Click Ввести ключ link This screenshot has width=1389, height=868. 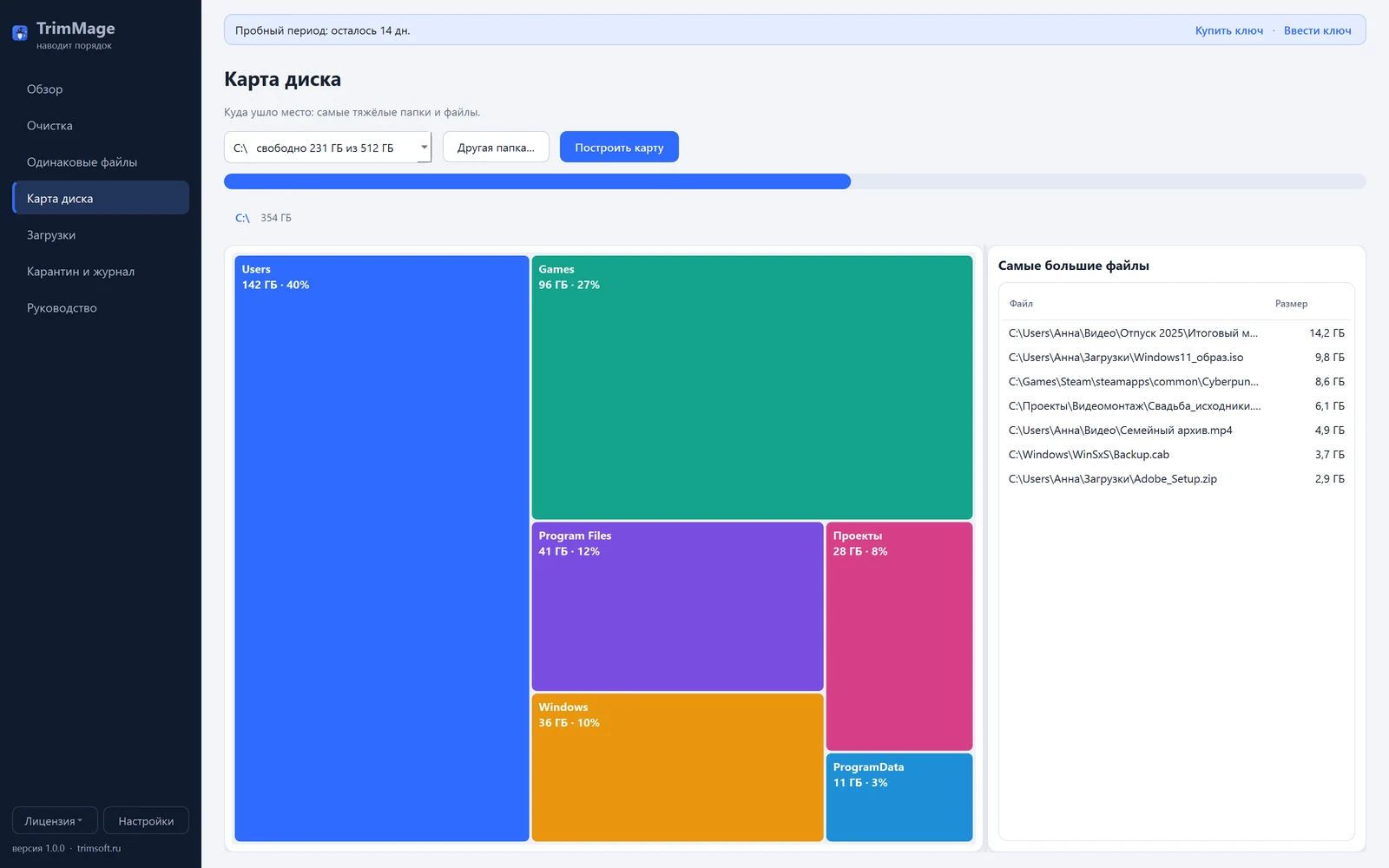click(x=1318, y=30)
